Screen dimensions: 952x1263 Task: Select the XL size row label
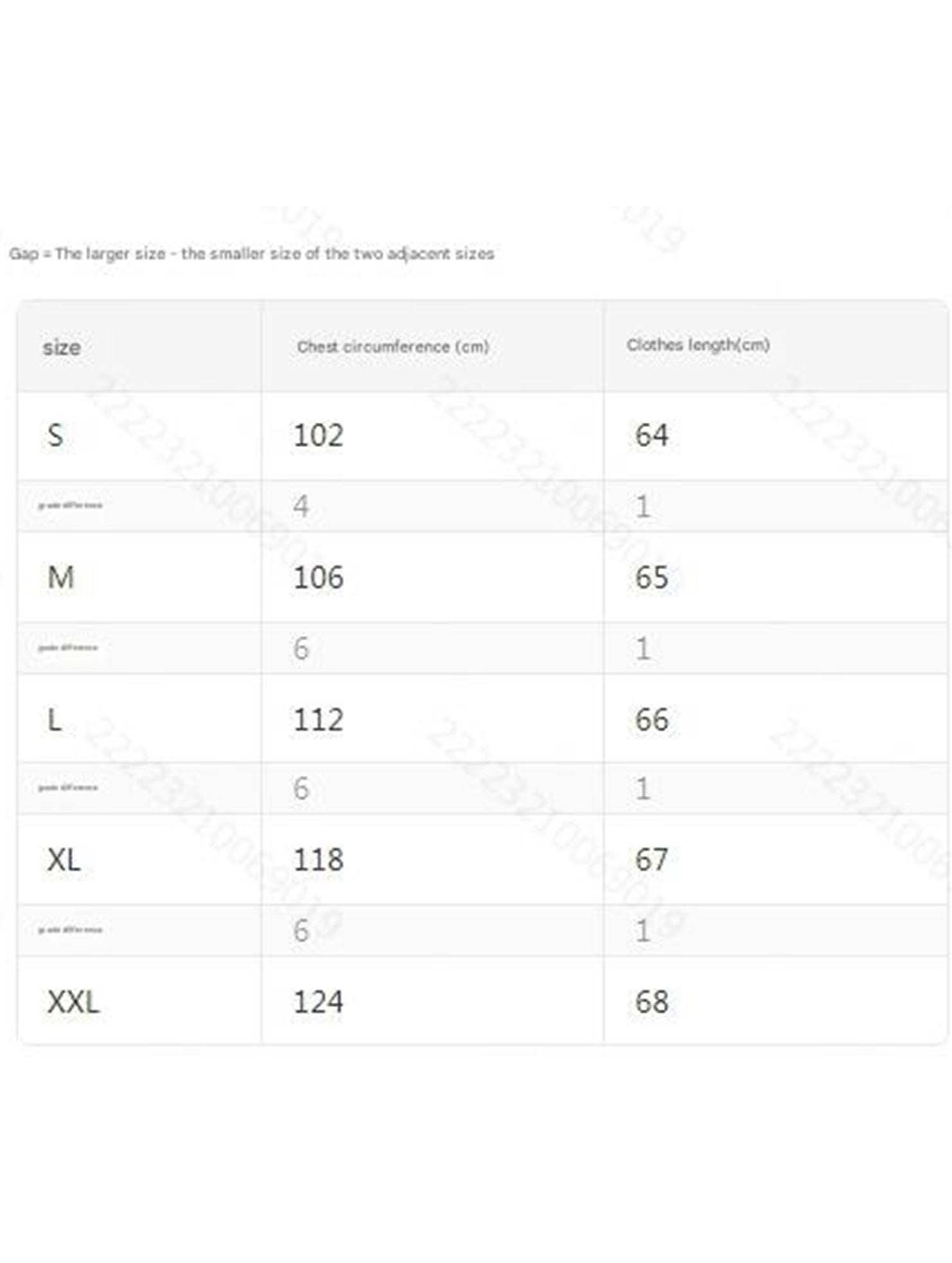pyautogui.click(x=64, y=860)
